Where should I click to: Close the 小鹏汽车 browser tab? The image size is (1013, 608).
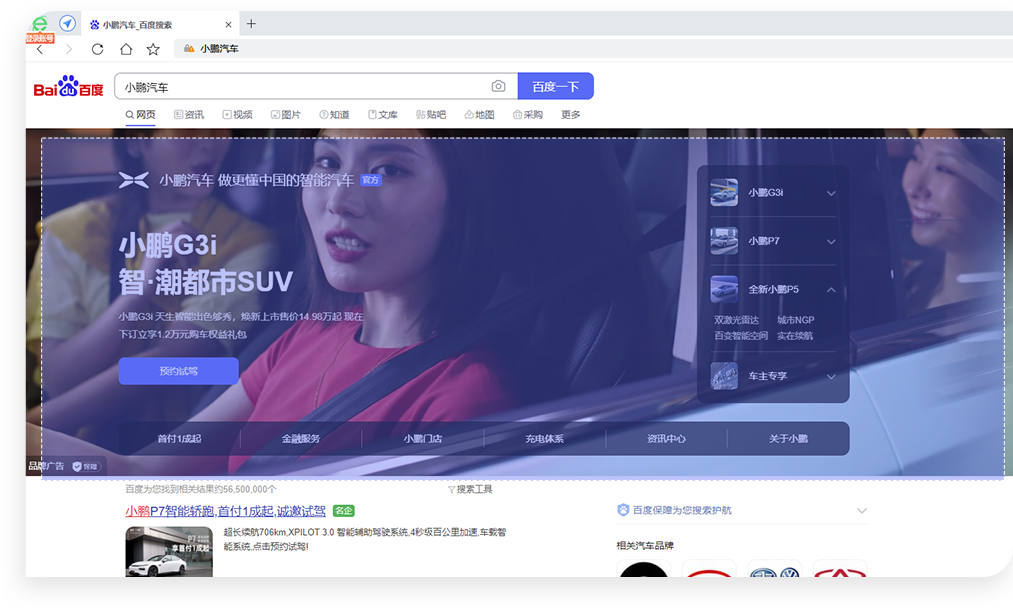(228, 24)
